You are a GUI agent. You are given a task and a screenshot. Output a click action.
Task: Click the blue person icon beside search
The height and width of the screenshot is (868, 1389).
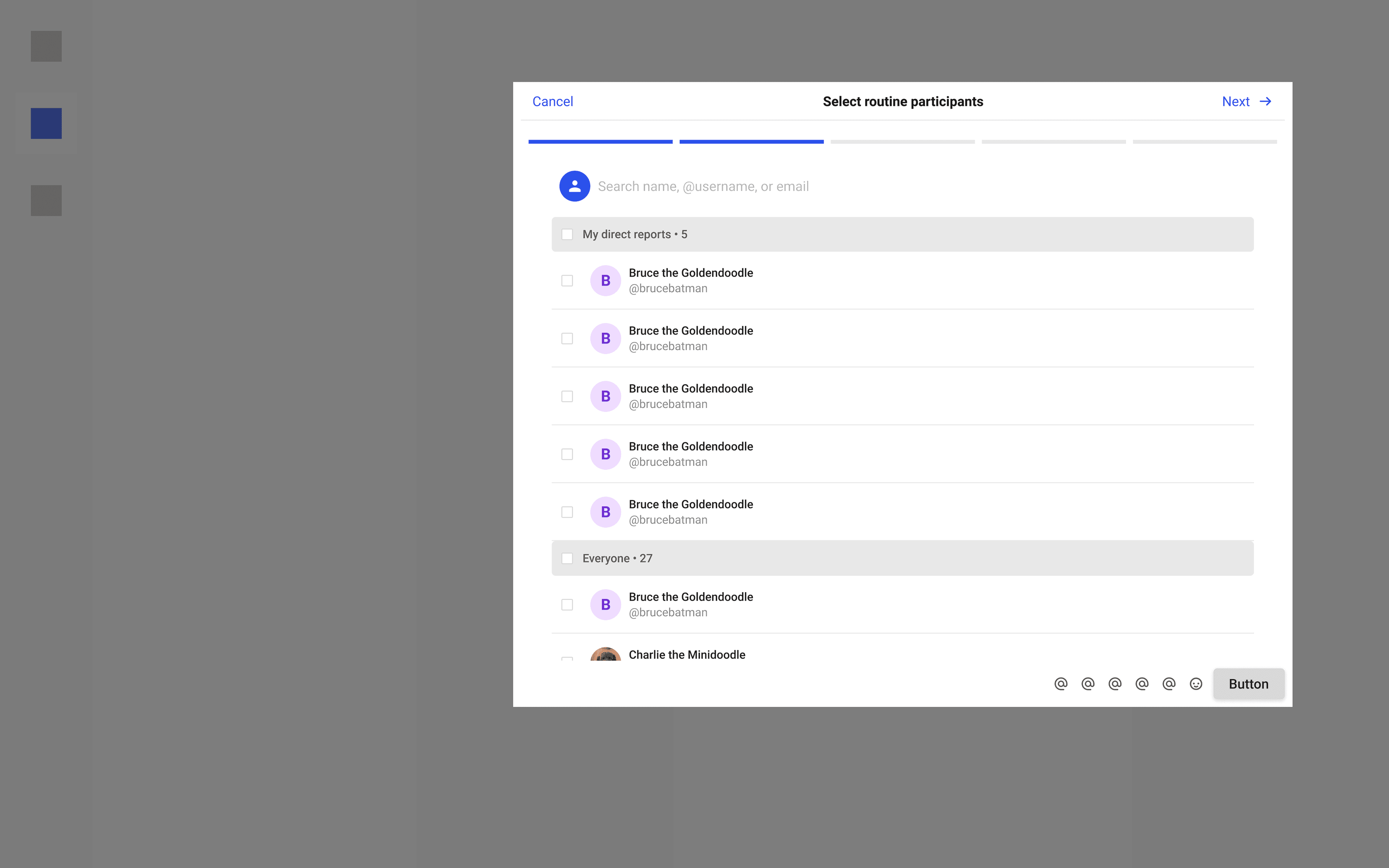coord(574,186)
